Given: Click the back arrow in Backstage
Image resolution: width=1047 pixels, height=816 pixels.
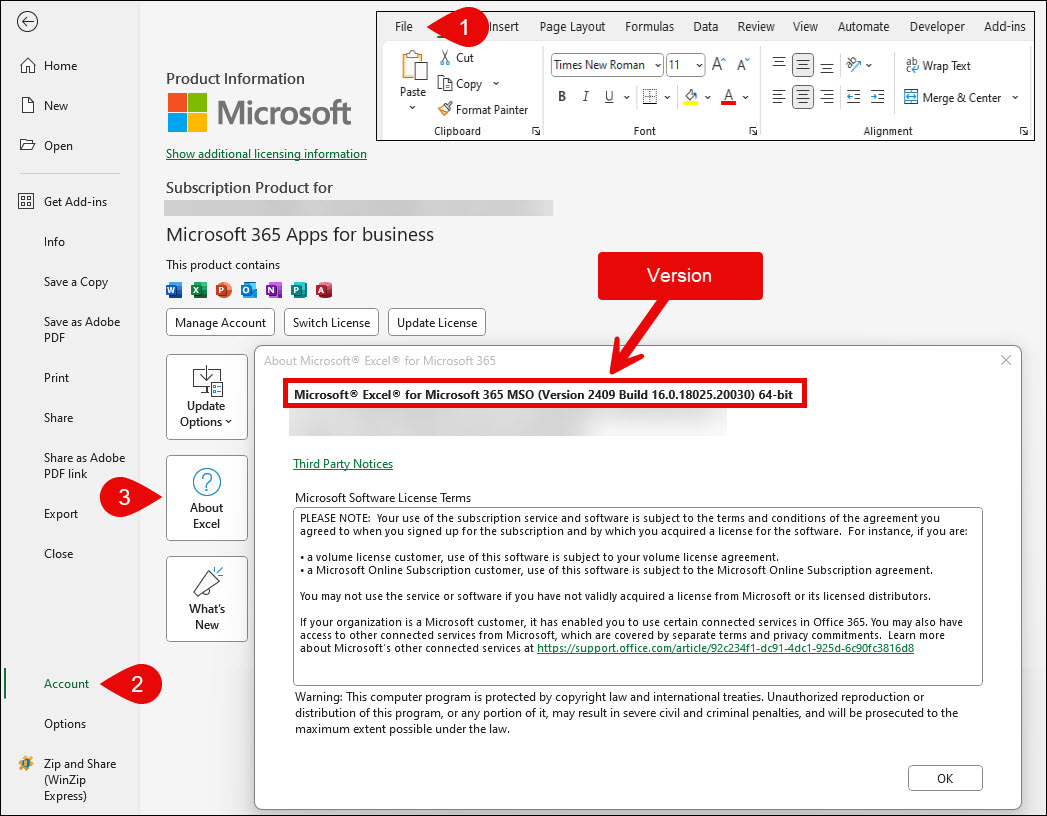Looking at the screenshot, I should pos(28,22).
